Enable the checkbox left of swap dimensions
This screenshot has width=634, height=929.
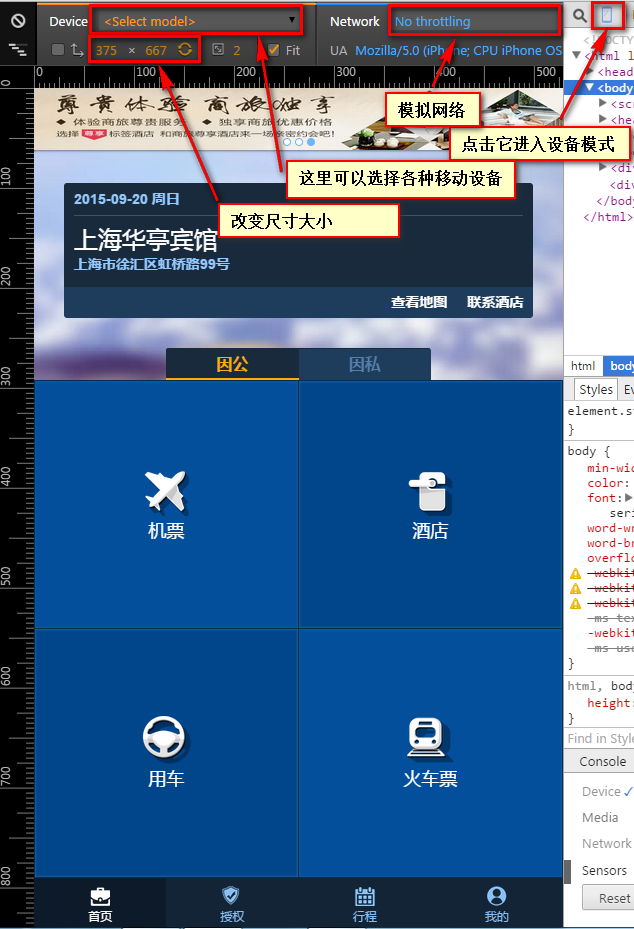pos(57,50)
